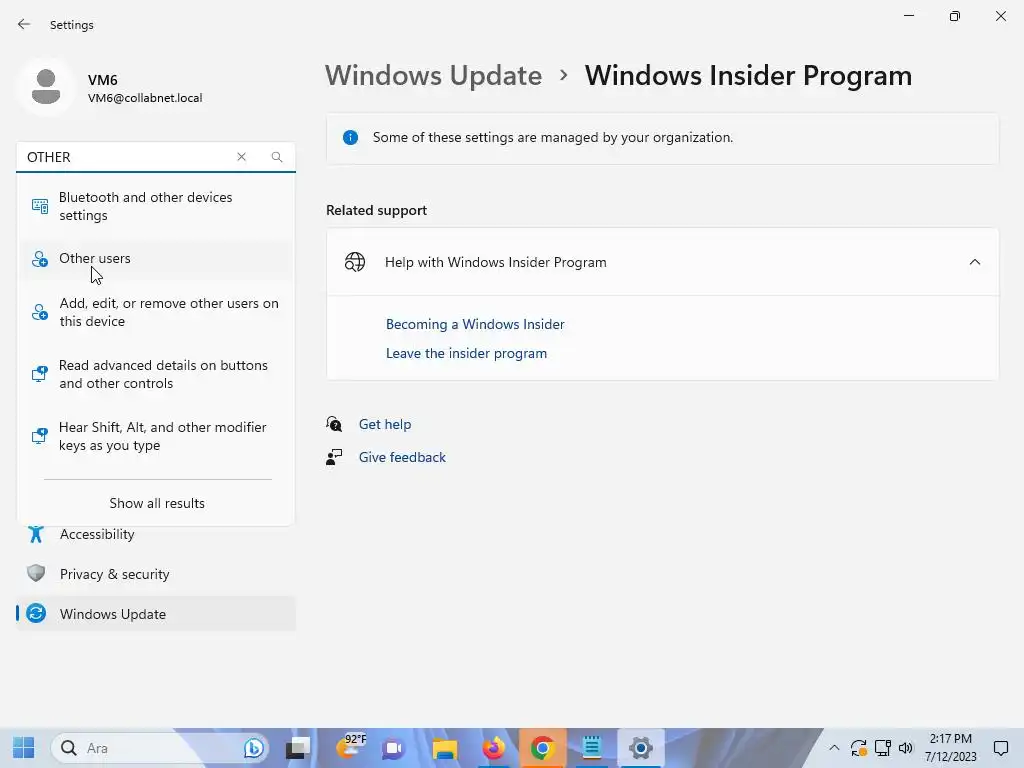
Task: Click the narrator icon beside Read advanced details
Action: (x=40, y=374)
